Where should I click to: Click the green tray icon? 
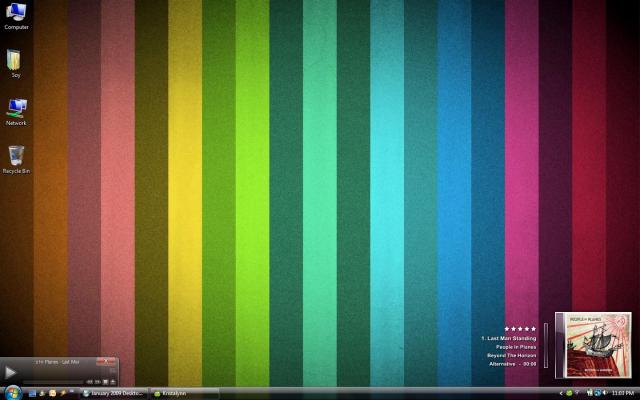coord(569,393)
